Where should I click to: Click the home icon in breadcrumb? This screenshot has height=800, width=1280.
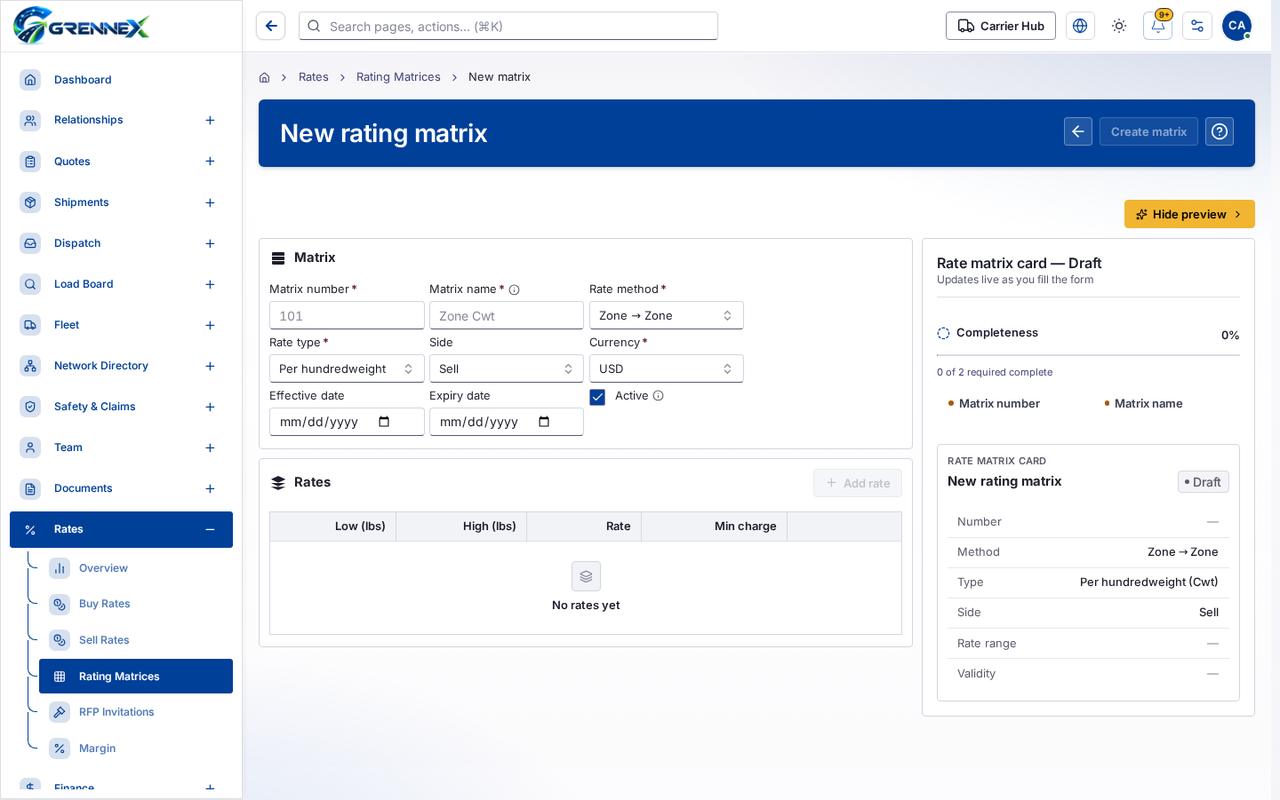click(x=264, y=77)
